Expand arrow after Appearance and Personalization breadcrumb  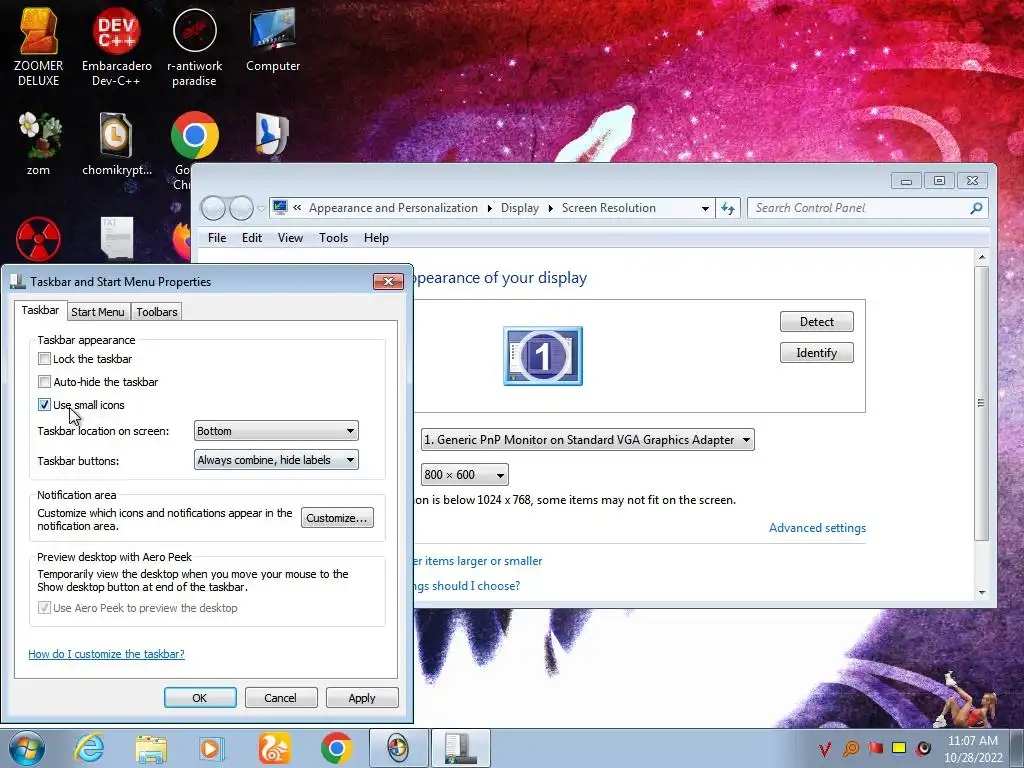point(490,208)
